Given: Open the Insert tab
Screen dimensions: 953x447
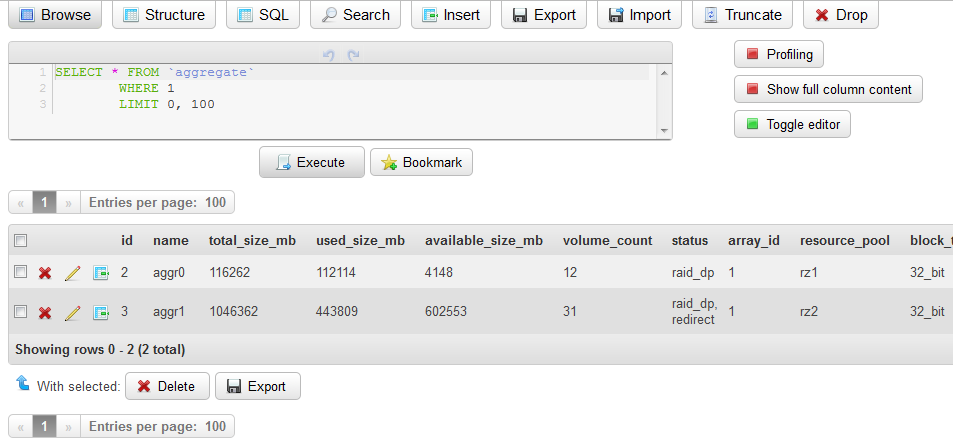Looking at the screenshot, I should click(x=451, y=15).
